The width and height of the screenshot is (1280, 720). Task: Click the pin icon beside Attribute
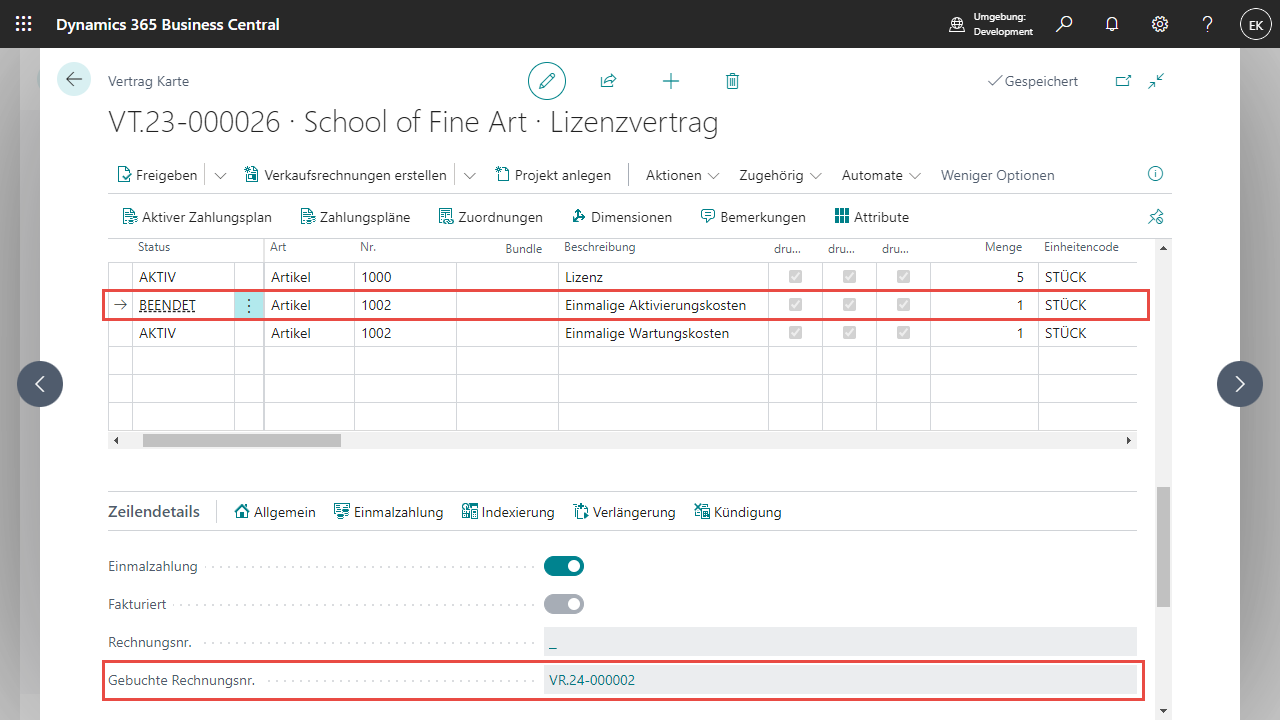pos(1156,217)
